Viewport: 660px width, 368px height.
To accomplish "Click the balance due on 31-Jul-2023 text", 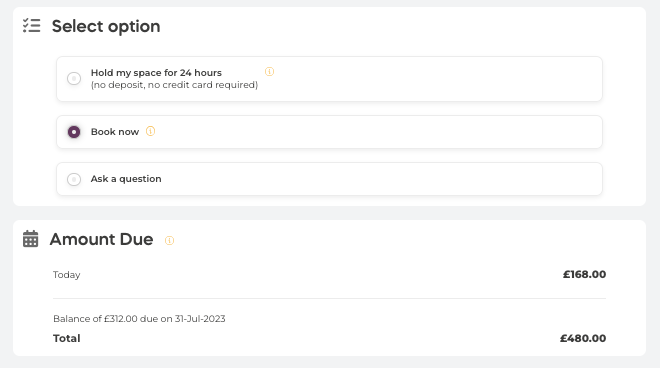I will pos(139,319).
